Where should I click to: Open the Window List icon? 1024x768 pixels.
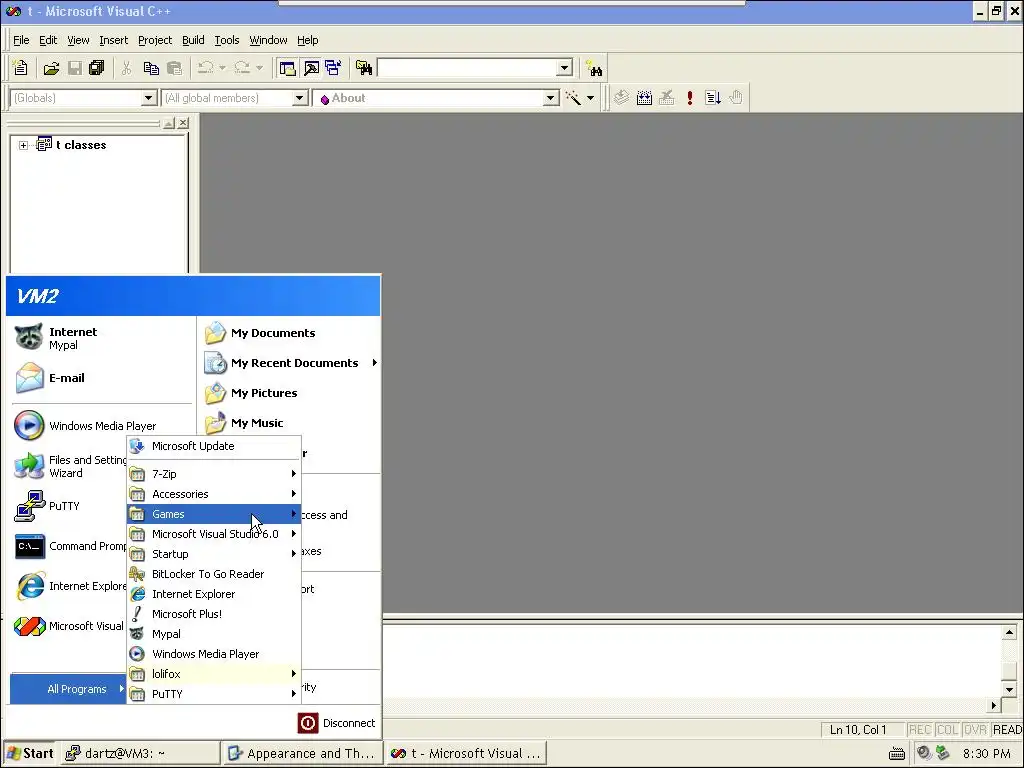click(x=333, y=68)
